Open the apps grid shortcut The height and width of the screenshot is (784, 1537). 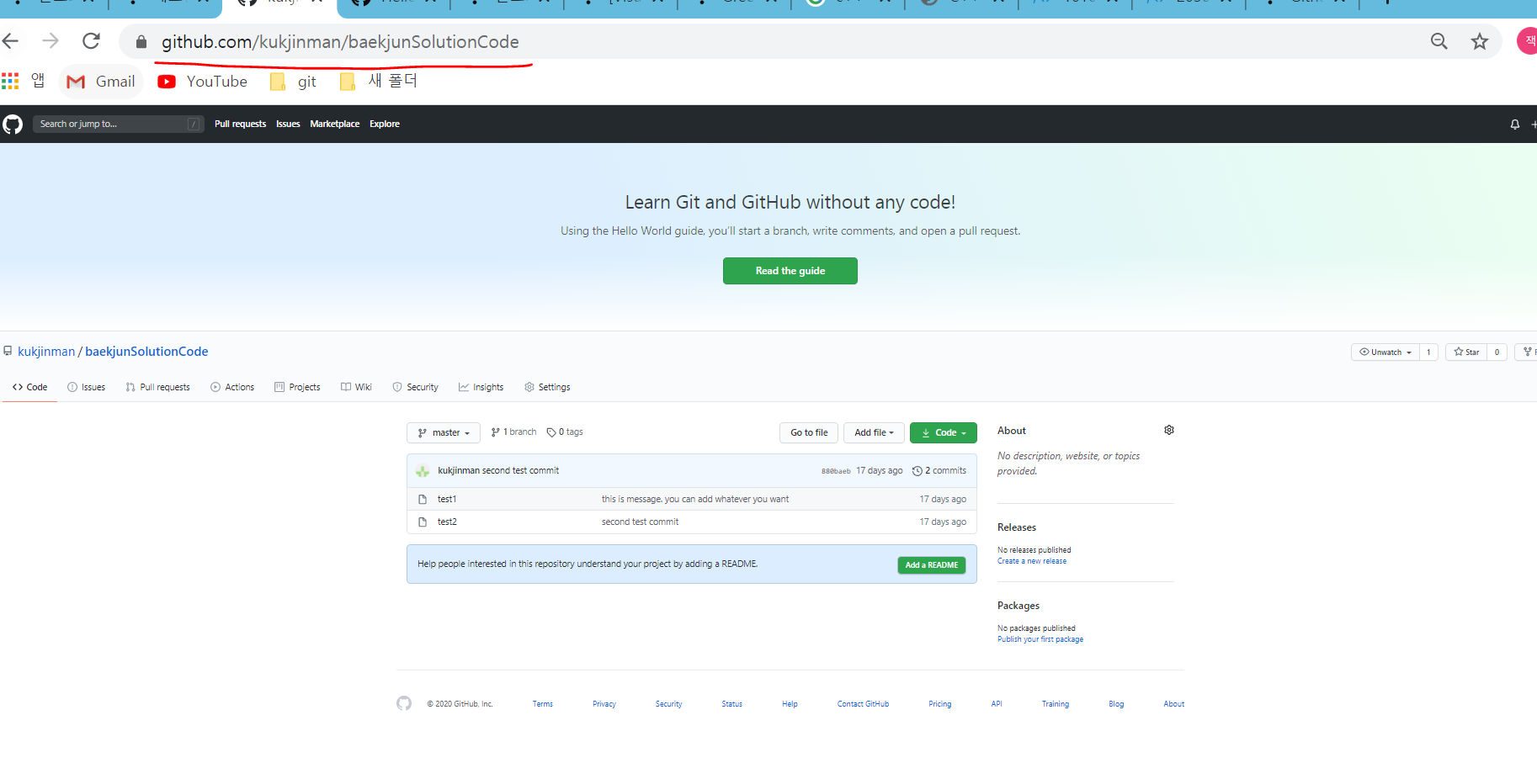coord(10,81)
